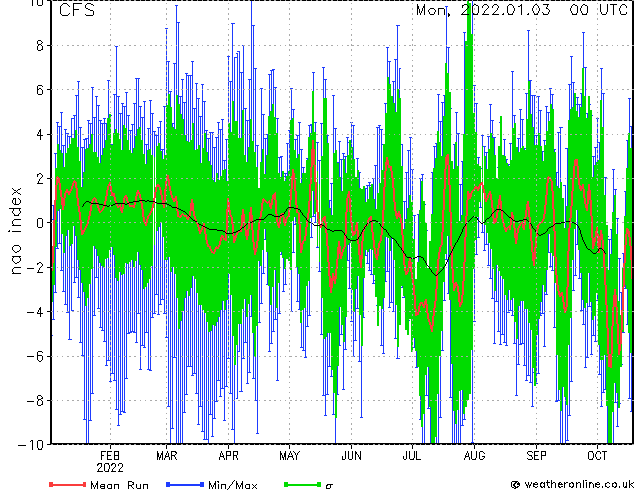The width and height of the screenshot is (634, 490).
Task: Click the green sigma legend swatch
Action: (x=303, y=484)
